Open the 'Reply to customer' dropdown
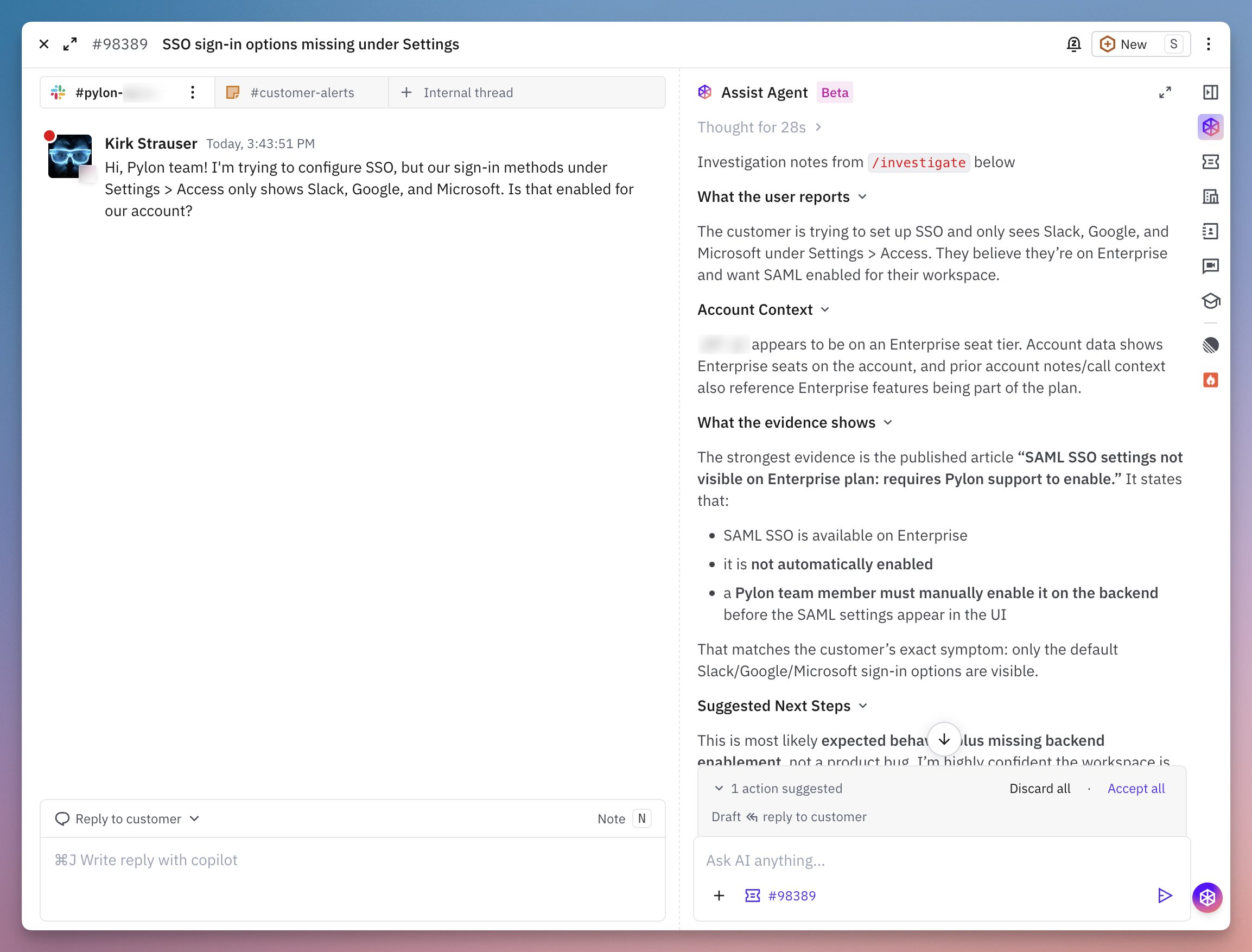The image size is (1252, 952). tap(127, 819)
